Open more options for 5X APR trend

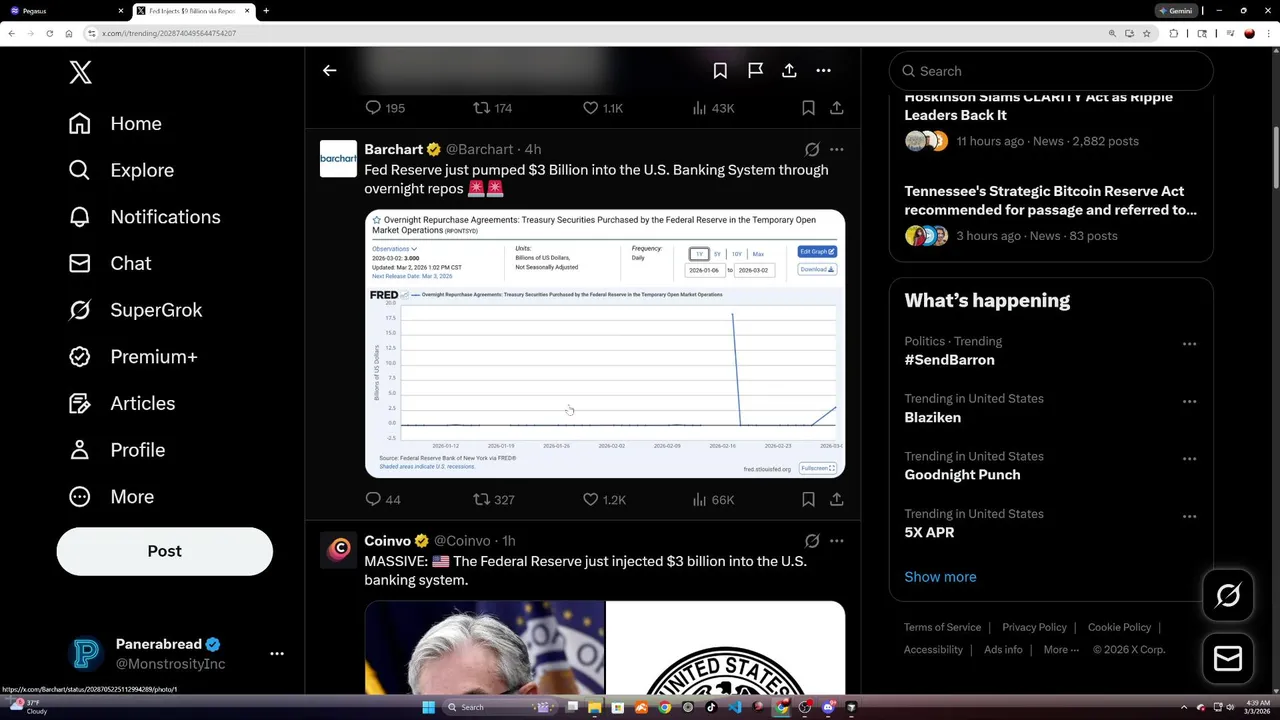(x=1189, y=517)
